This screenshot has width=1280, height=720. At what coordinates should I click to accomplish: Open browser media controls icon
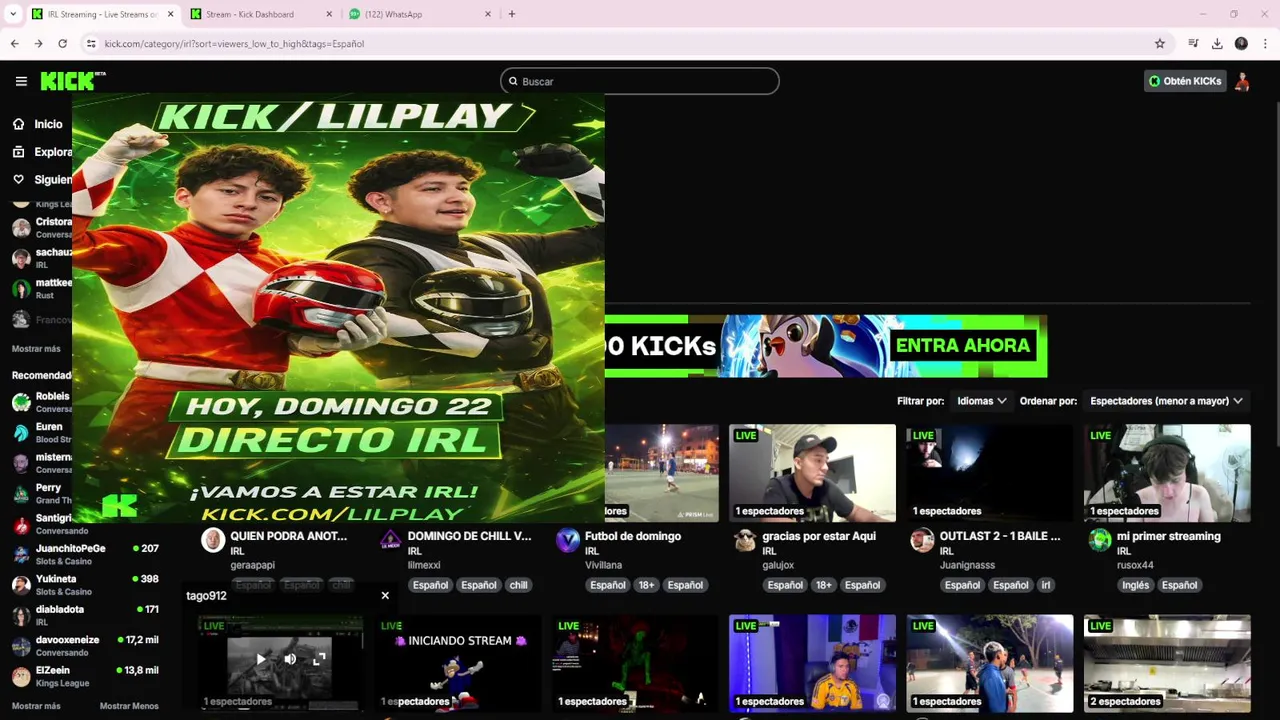click(1193, 44)
